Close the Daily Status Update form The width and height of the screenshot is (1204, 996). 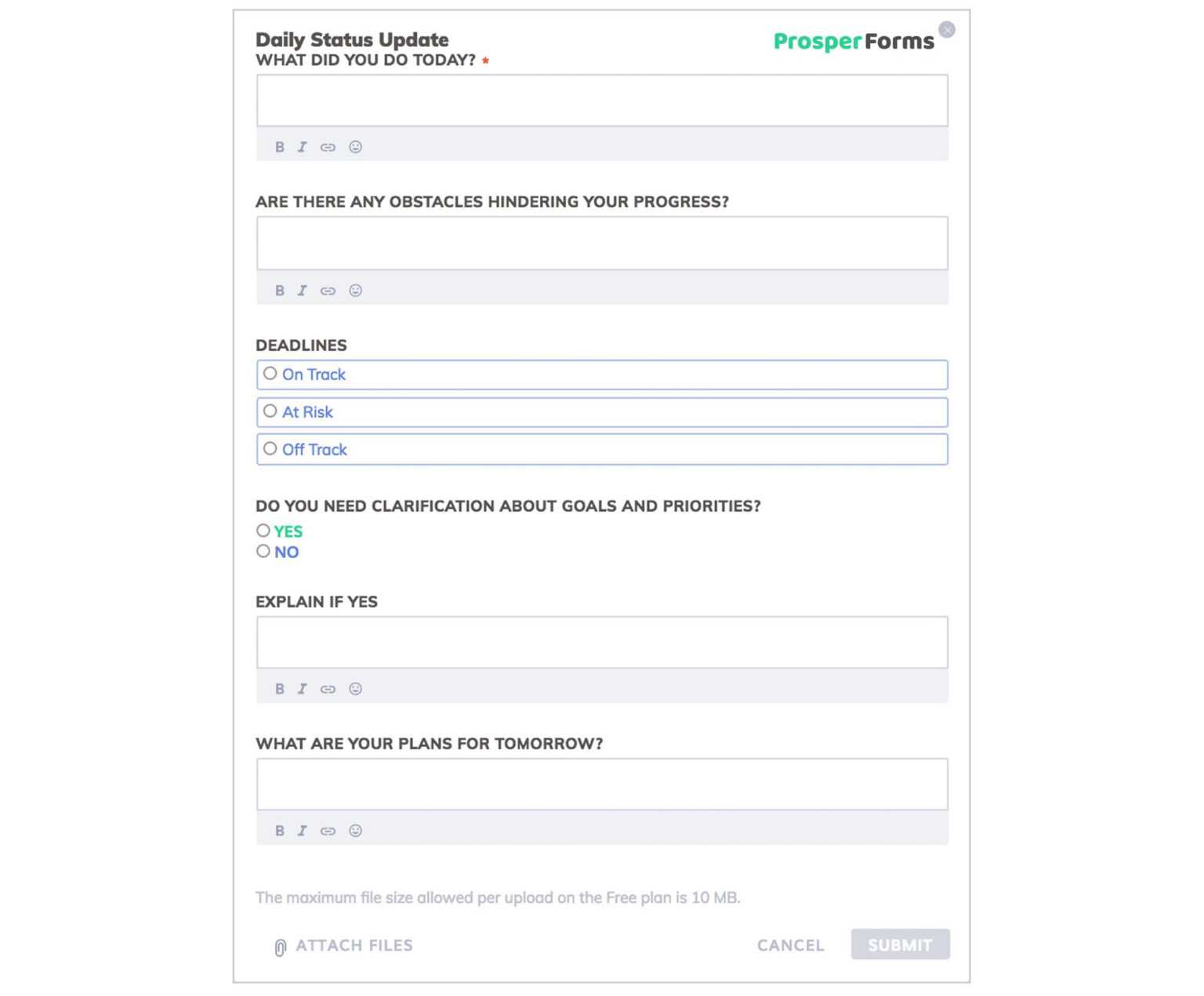point(947,30)
